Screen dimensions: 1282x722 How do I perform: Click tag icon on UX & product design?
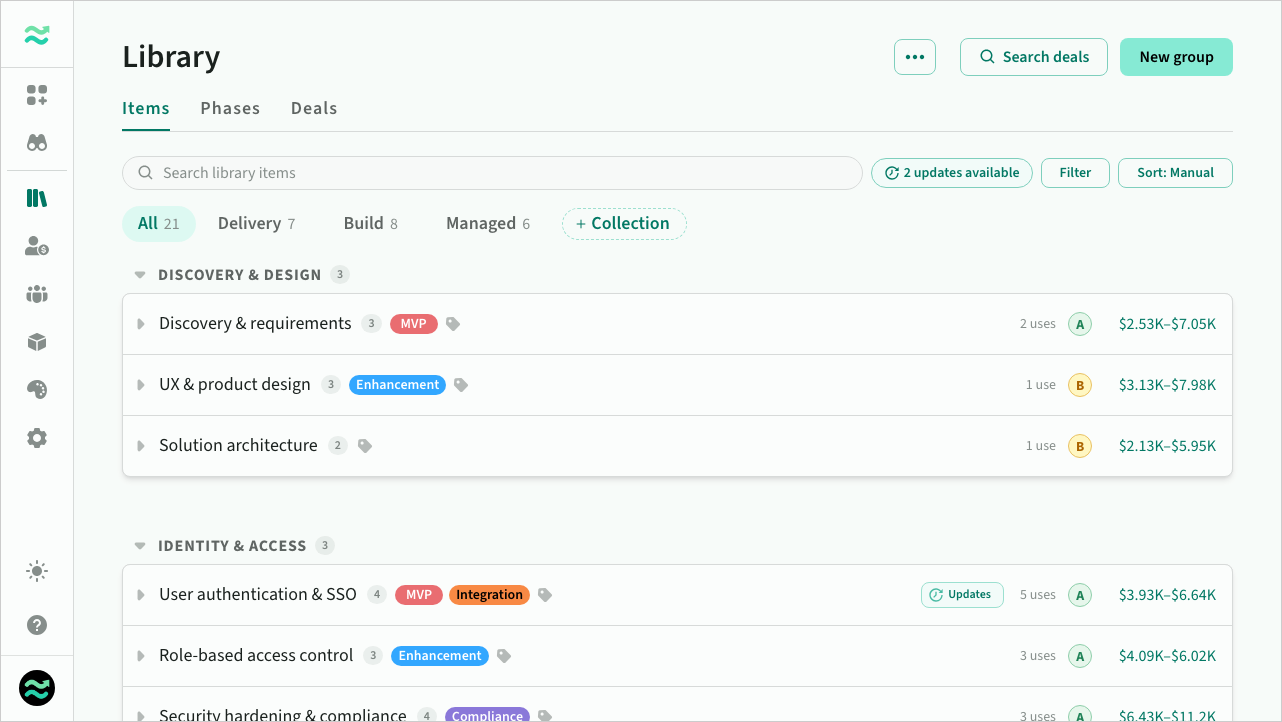[x=460, y=385]
